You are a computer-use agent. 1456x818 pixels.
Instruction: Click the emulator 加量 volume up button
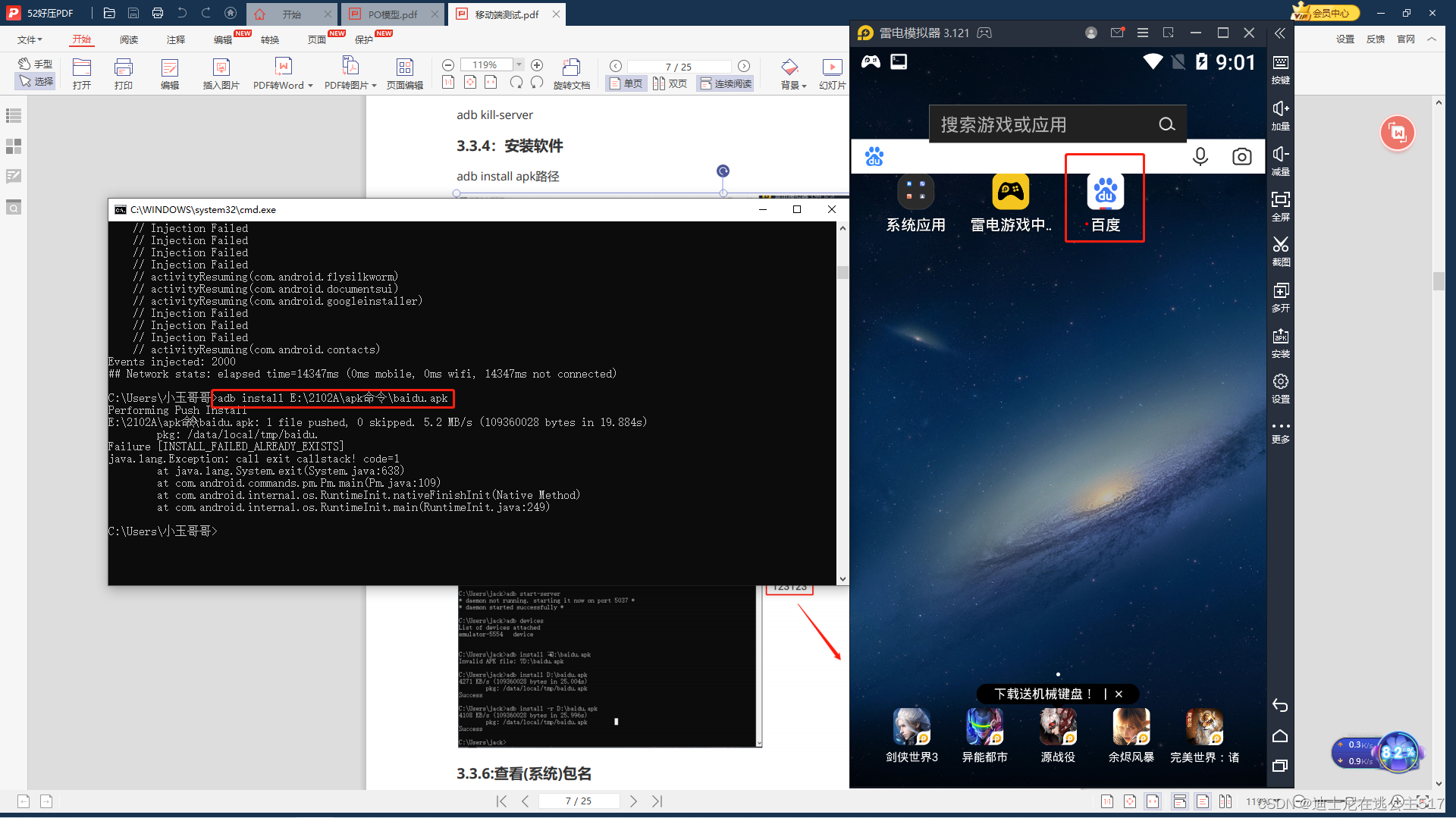pyautogui.click(x=1280, y=115)
